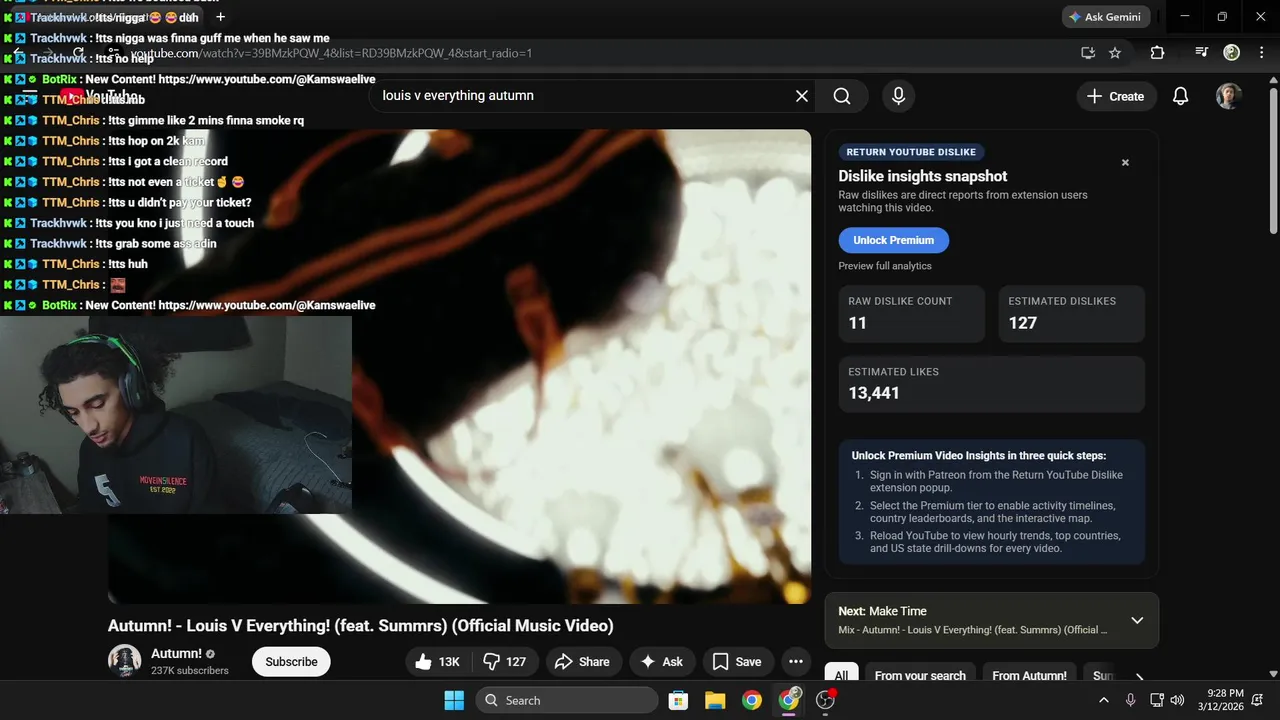Click the install app icon in address bar
Screen dimensions: 1280x720
coord(1088,53)
